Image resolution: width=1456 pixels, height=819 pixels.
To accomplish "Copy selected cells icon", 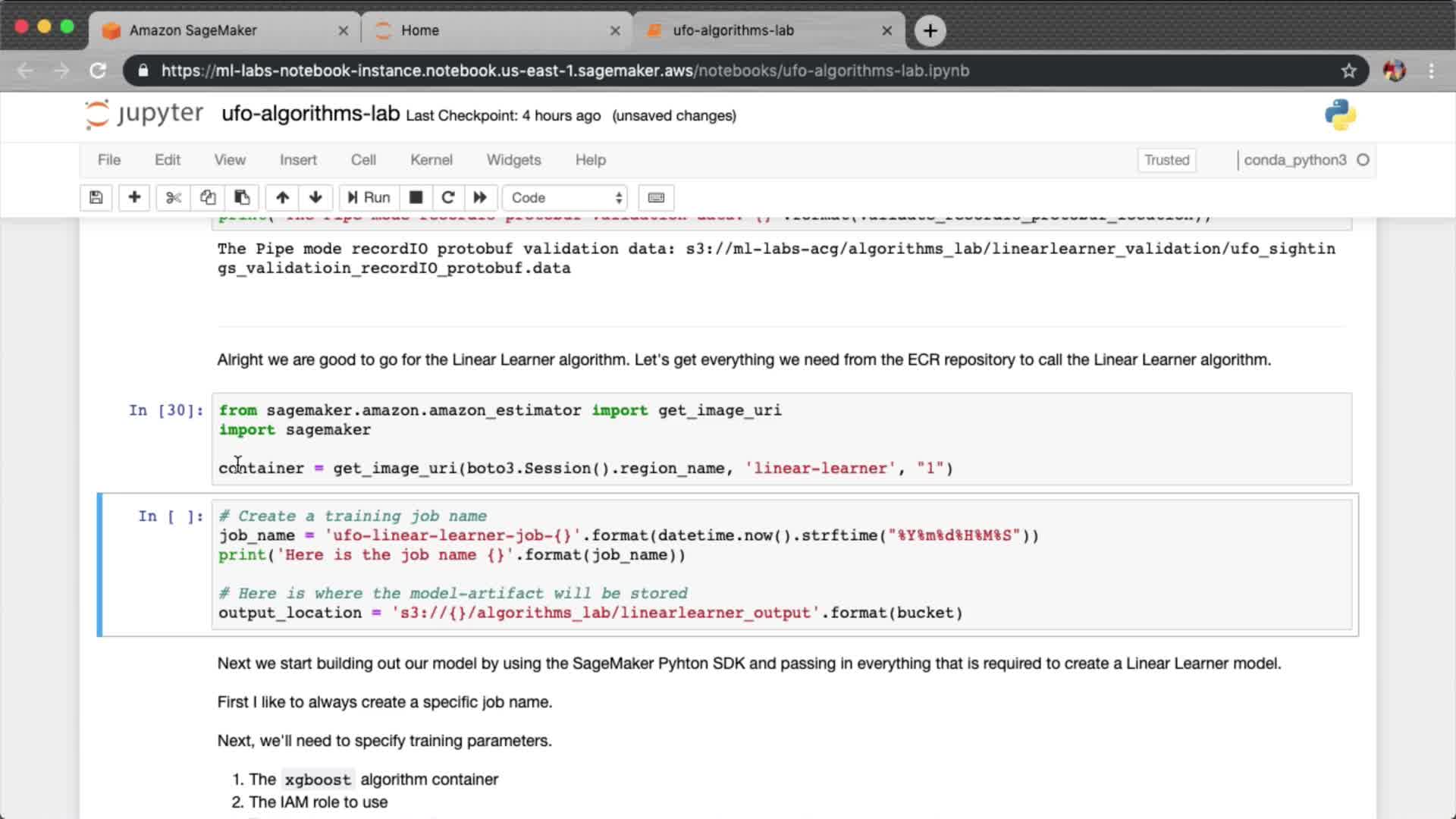I will [208, 198].
